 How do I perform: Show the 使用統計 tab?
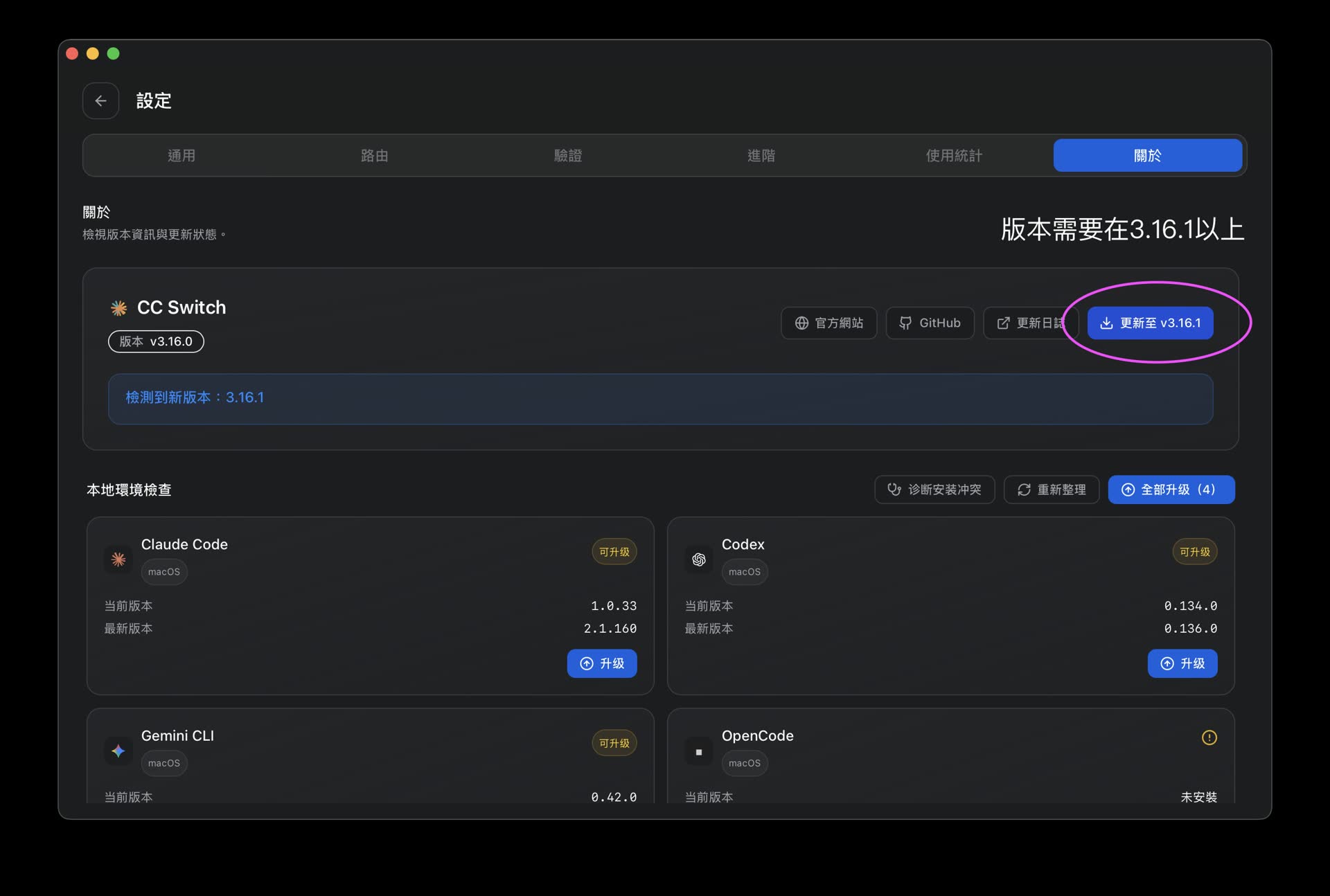954,156
